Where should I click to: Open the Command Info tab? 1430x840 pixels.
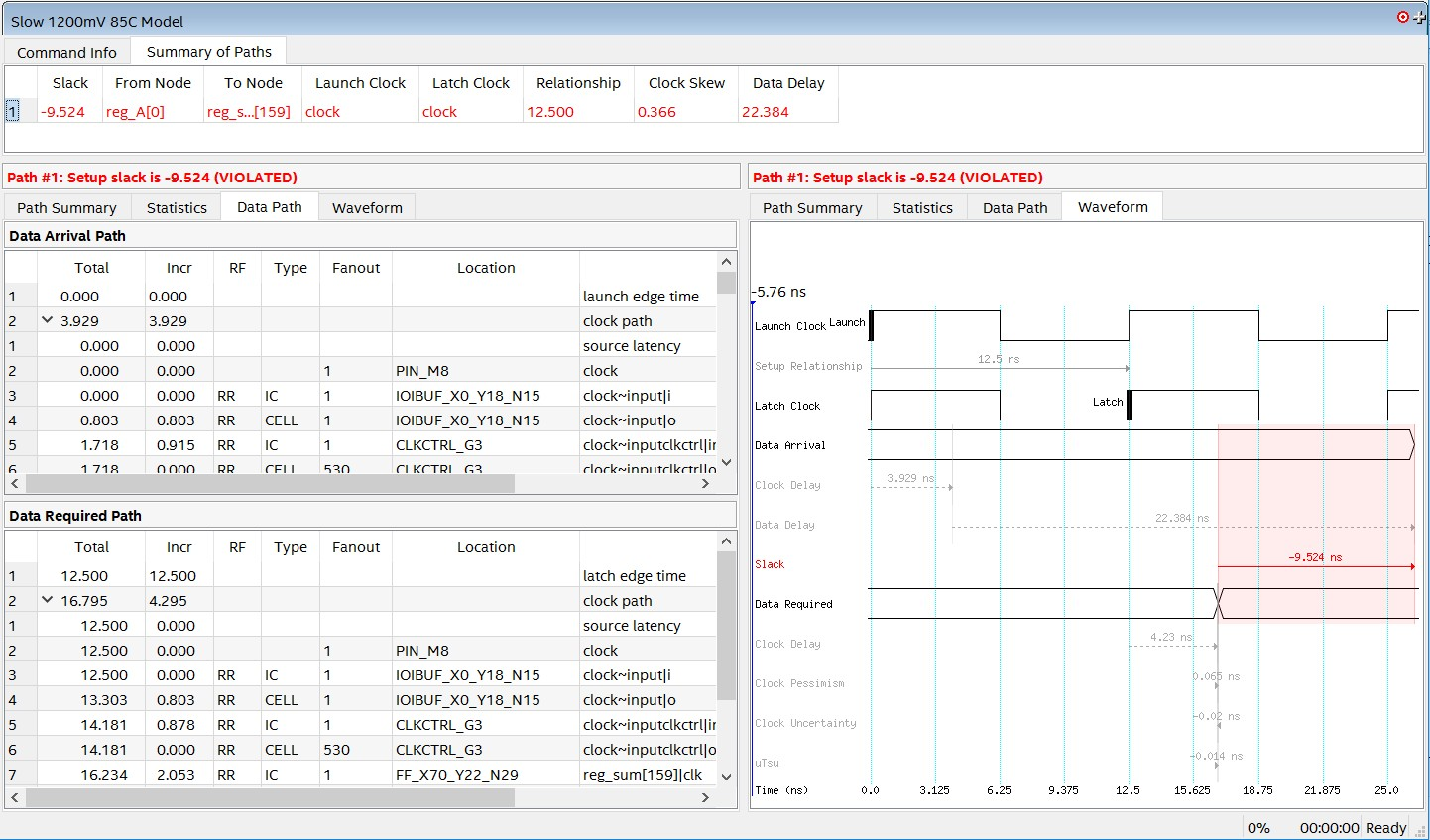click(66, 52)
